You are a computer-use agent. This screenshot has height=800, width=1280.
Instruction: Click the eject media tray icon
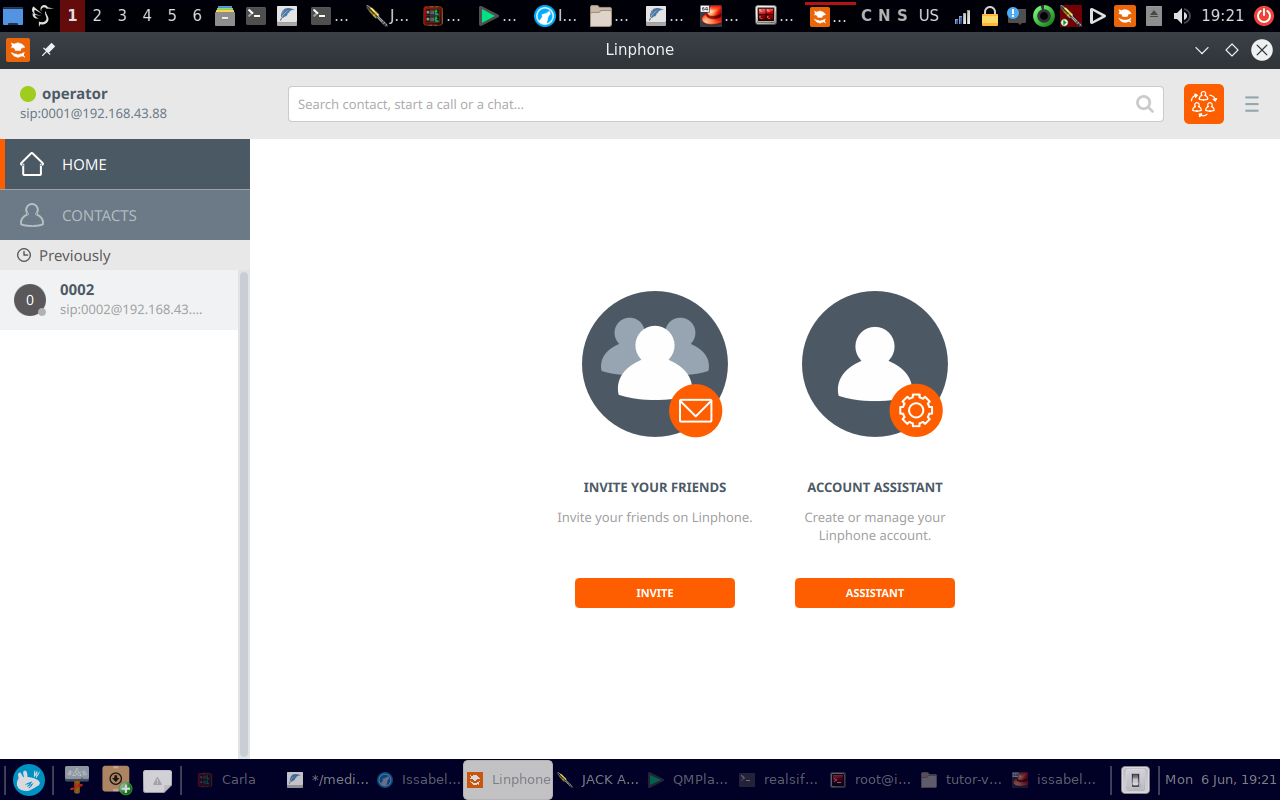(x=1153, y=16)
